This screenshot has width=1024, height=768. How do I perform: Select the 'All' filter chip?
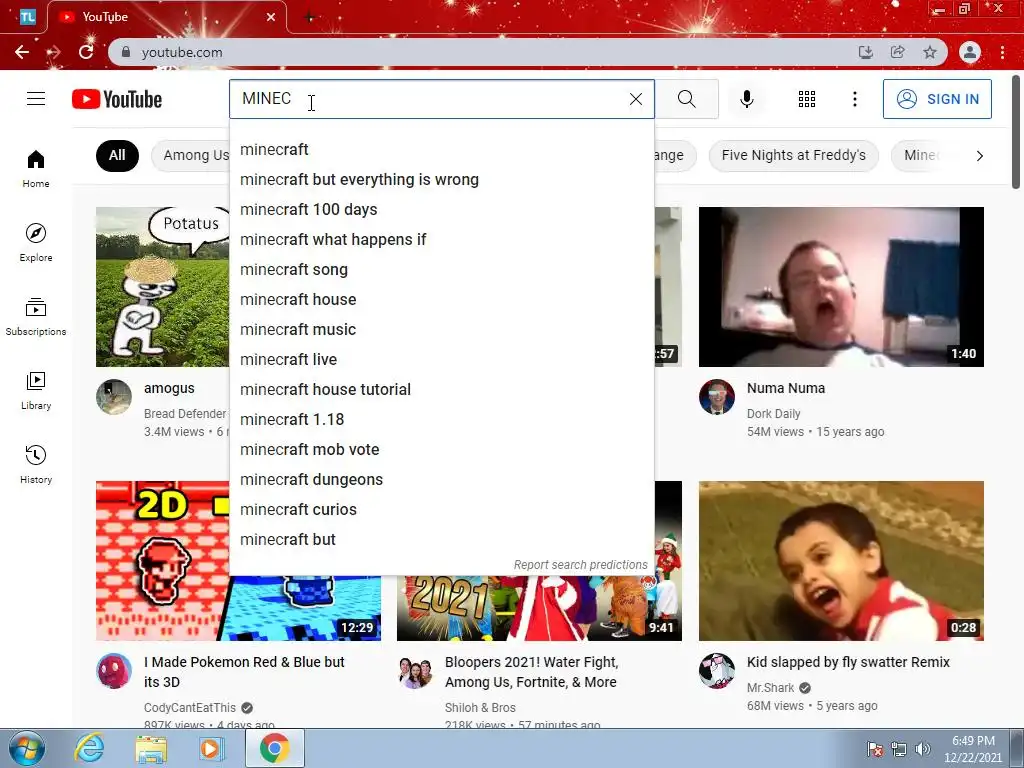click(117, 155)
